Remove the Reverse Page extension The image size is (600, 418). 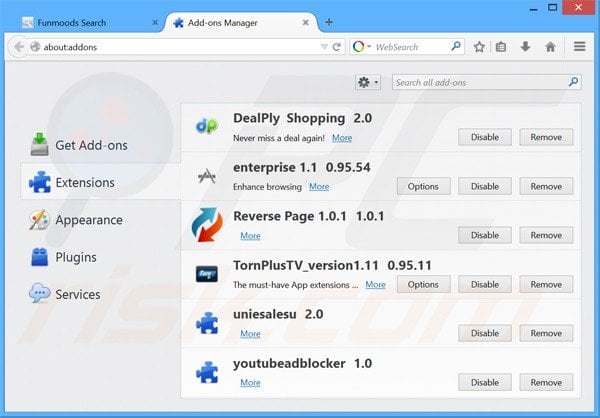(546, 235)
